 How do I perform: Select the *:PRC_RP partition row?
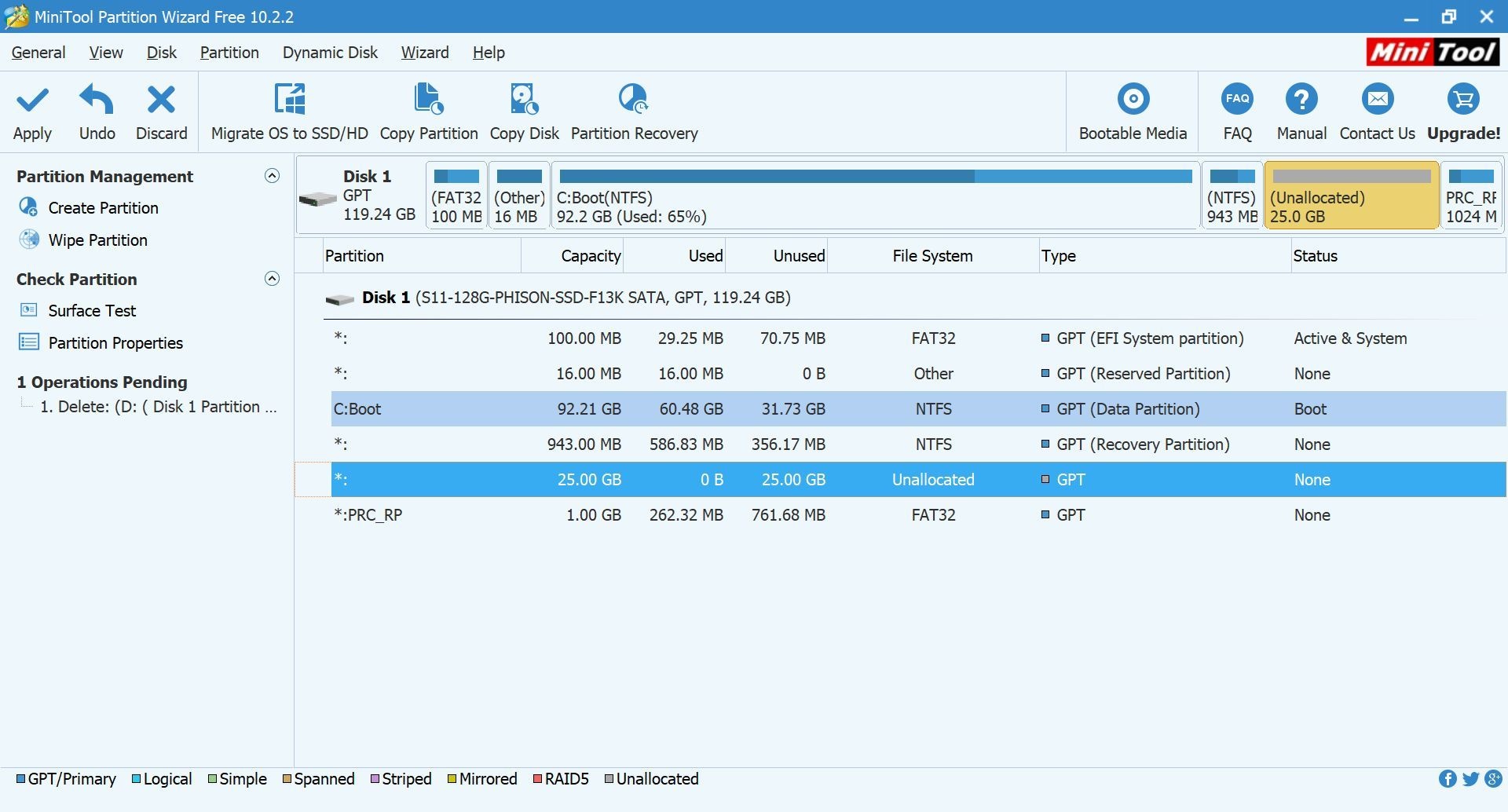coord(918,515)
